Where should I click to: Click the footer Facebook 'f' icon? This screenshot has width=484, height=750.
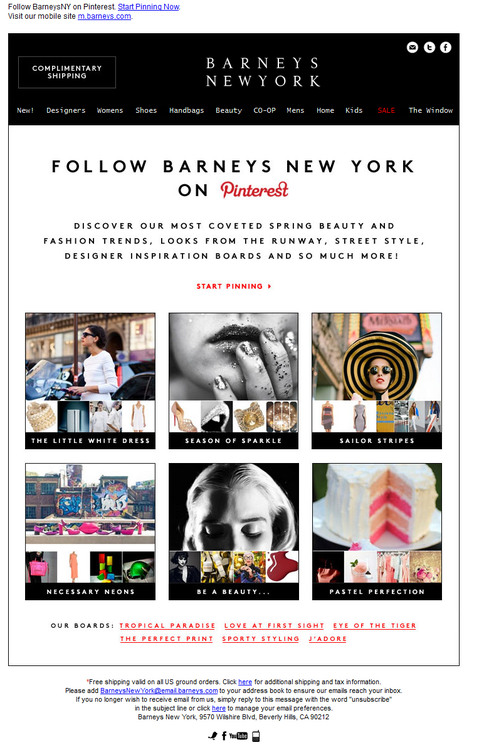[x=224, y=736]
